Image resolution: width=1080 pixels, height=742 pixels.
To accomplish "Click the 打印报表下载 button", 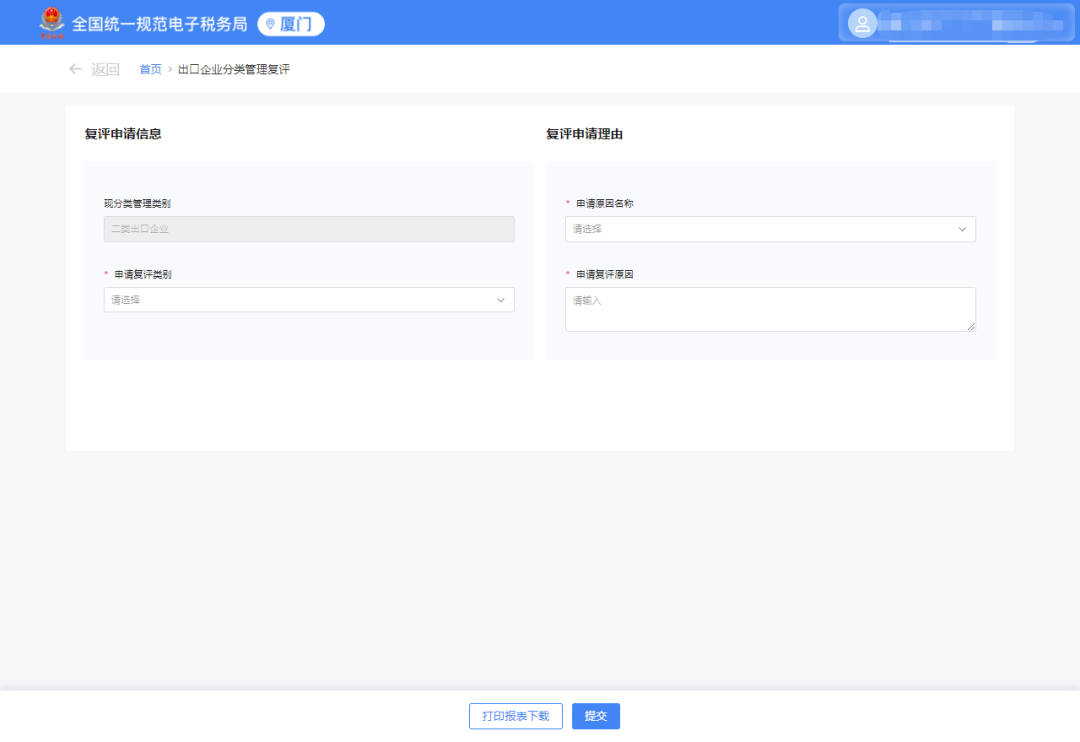I will click(516, 716).
